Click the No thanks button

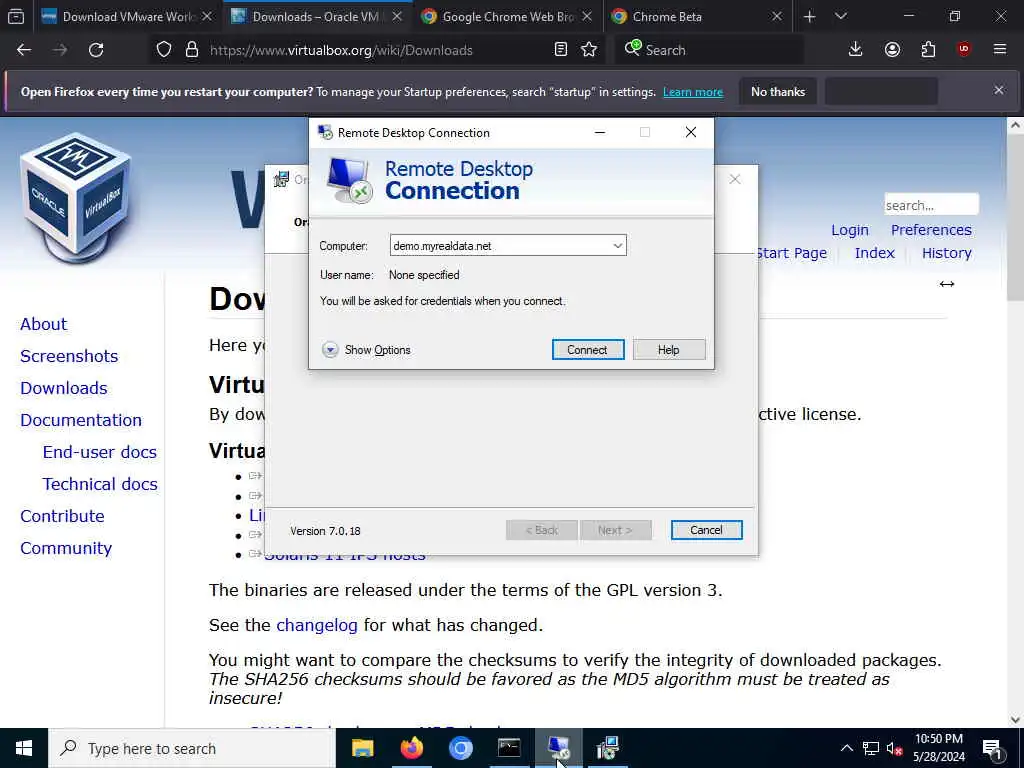click(778, 91)
